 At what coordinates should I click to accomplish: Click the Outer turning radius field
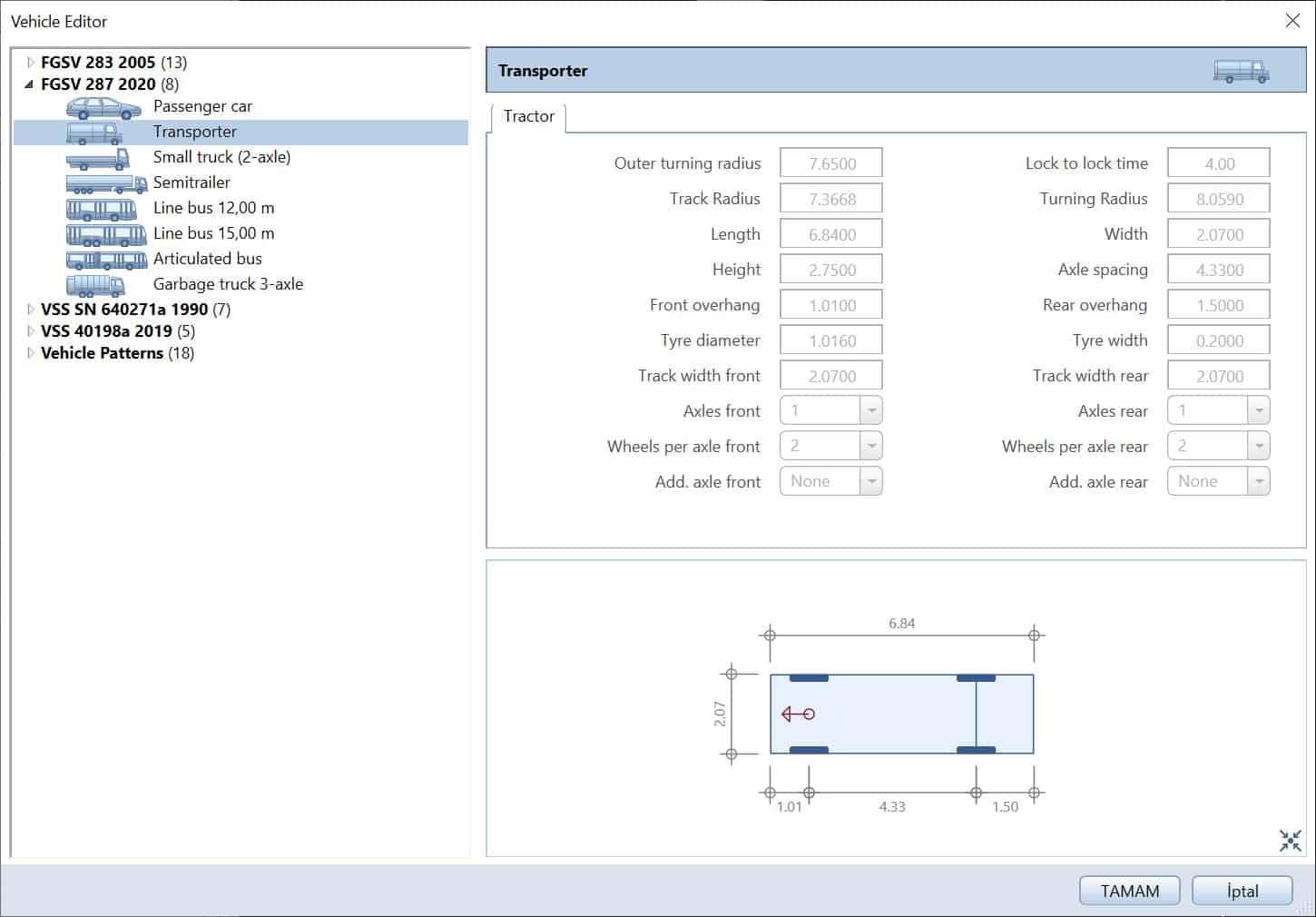point(830,164)
